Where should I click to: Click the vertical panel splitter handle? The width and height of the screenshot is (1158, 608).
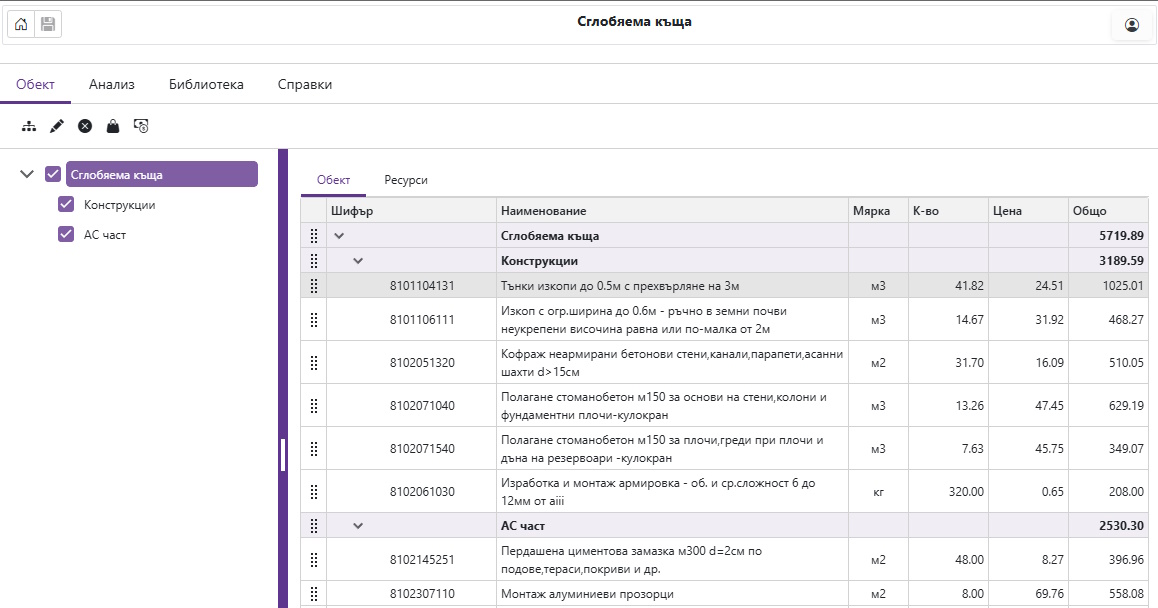[x=283, y=454]
